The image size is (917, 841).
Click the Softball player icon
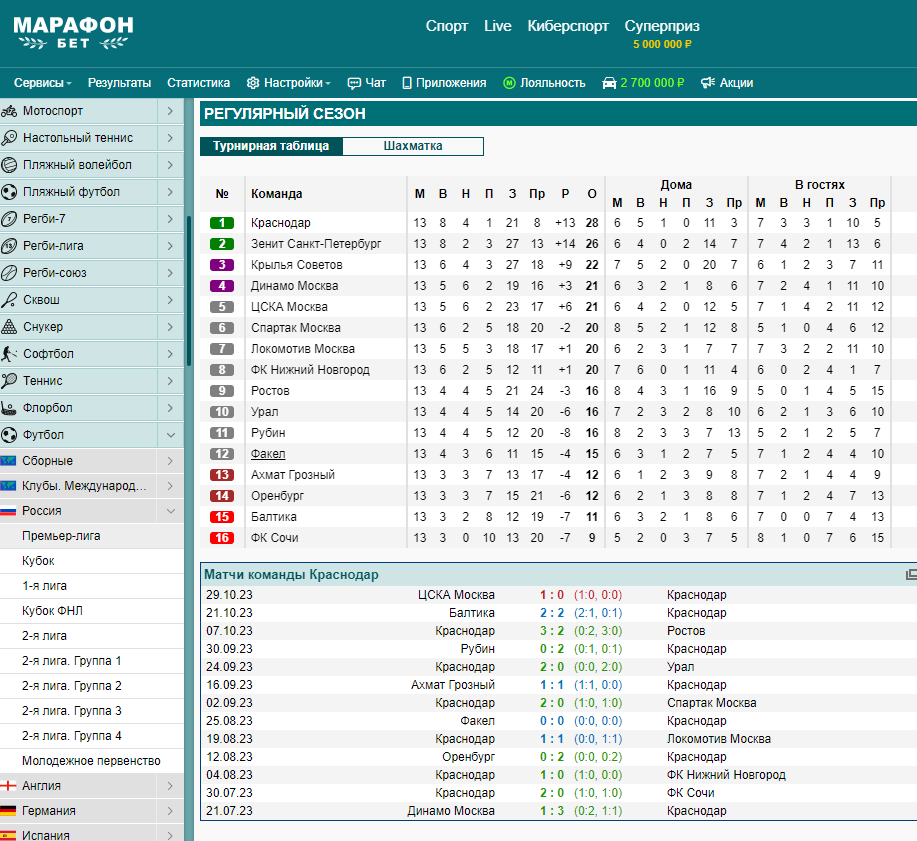9,354
